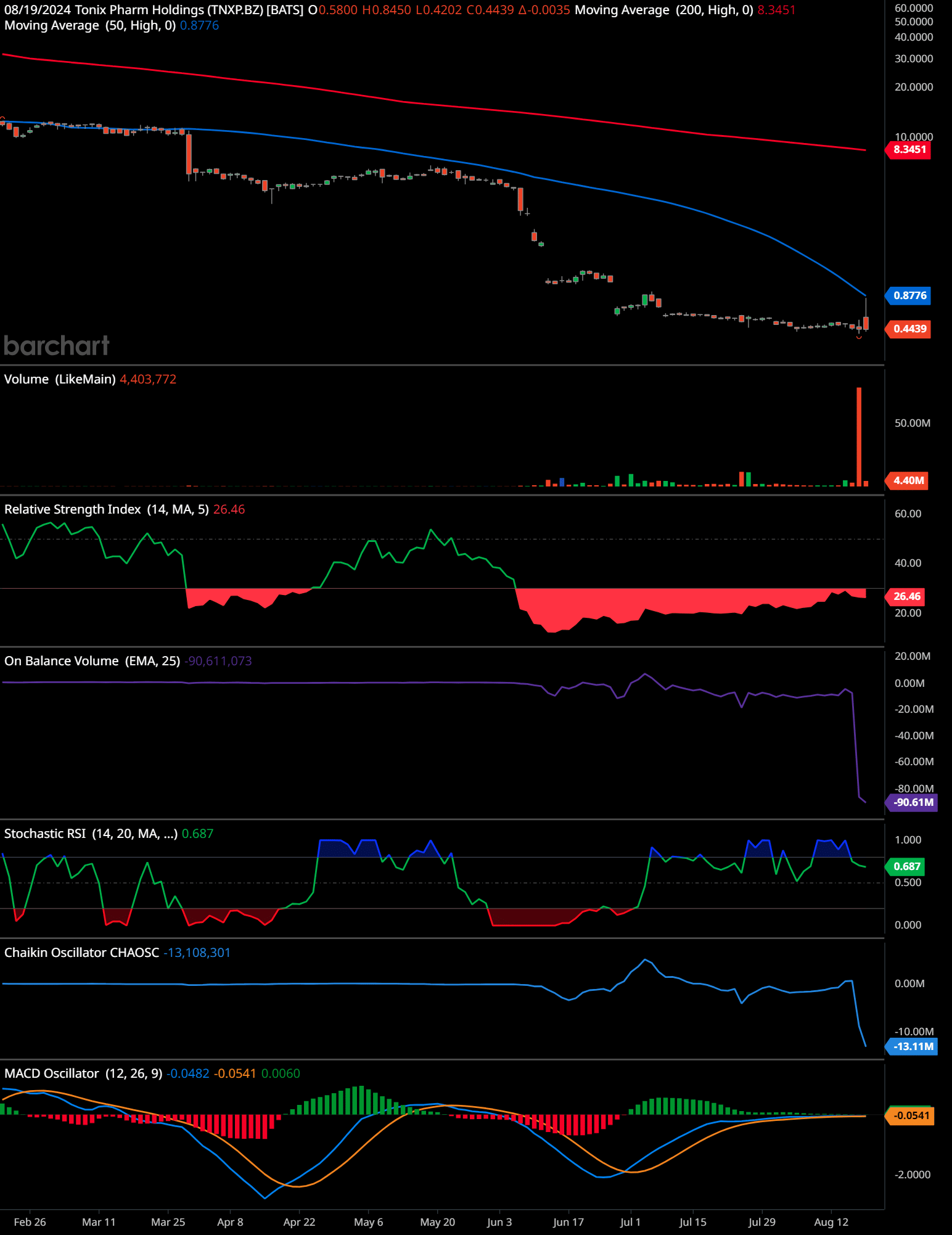This screenshot has width=952, height=1235.
Task: Click the 60.00 RSI axis label
Action: [908, 514]
